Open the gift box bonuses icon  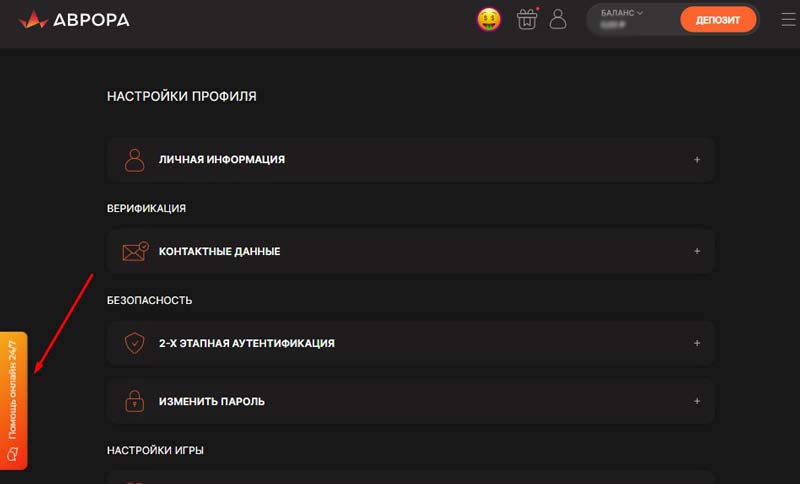[527, 19]
